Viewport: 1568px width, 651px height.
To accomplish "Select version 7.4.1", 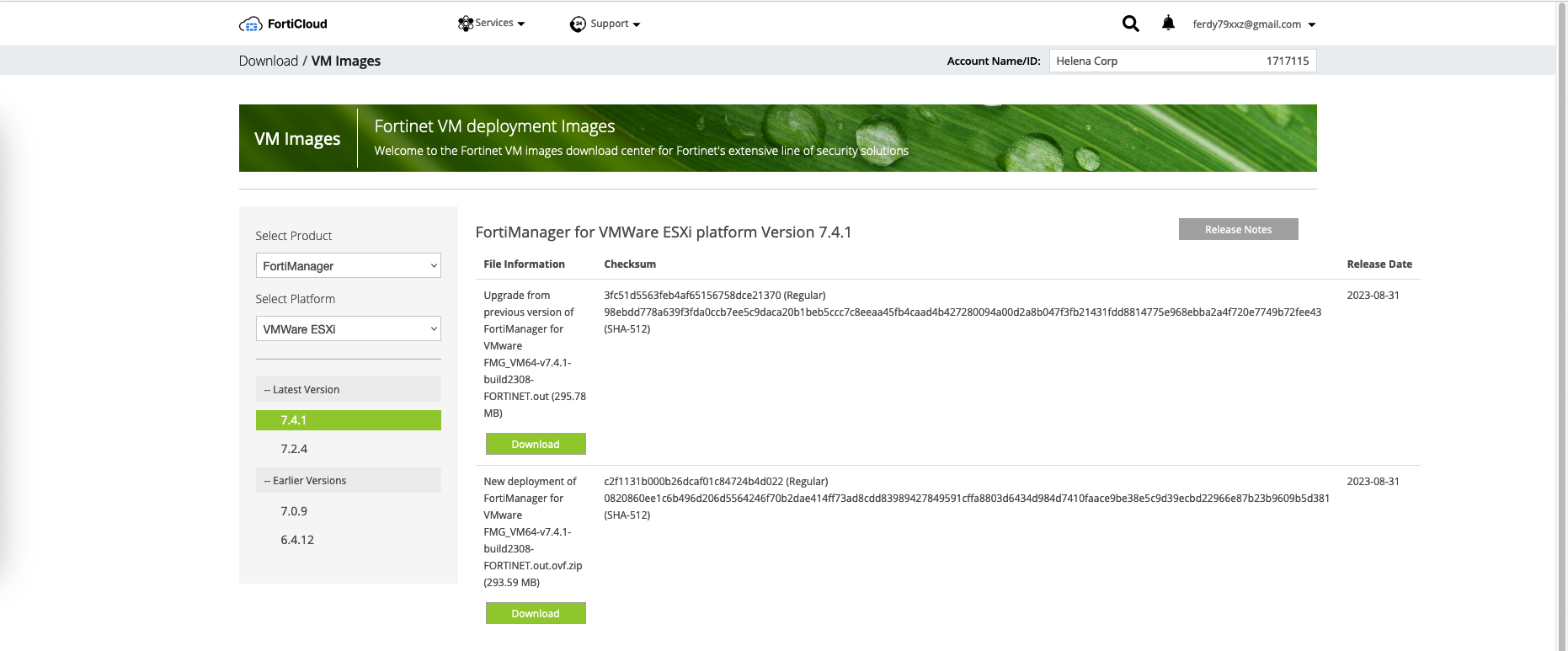I will tap(348, 420).
